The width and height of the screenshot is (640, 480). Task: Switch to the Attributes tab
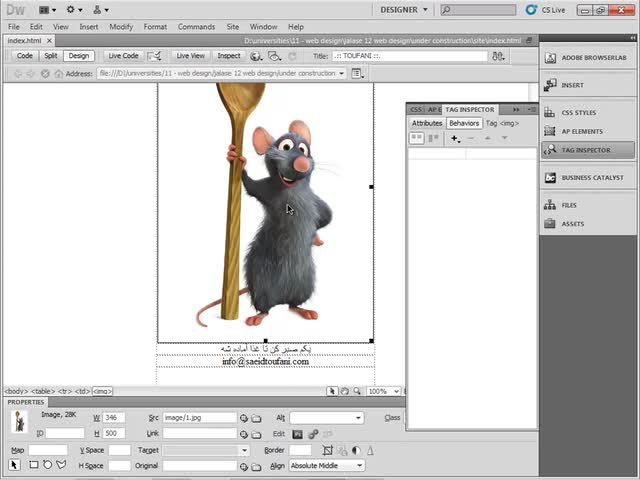point(427,123)
